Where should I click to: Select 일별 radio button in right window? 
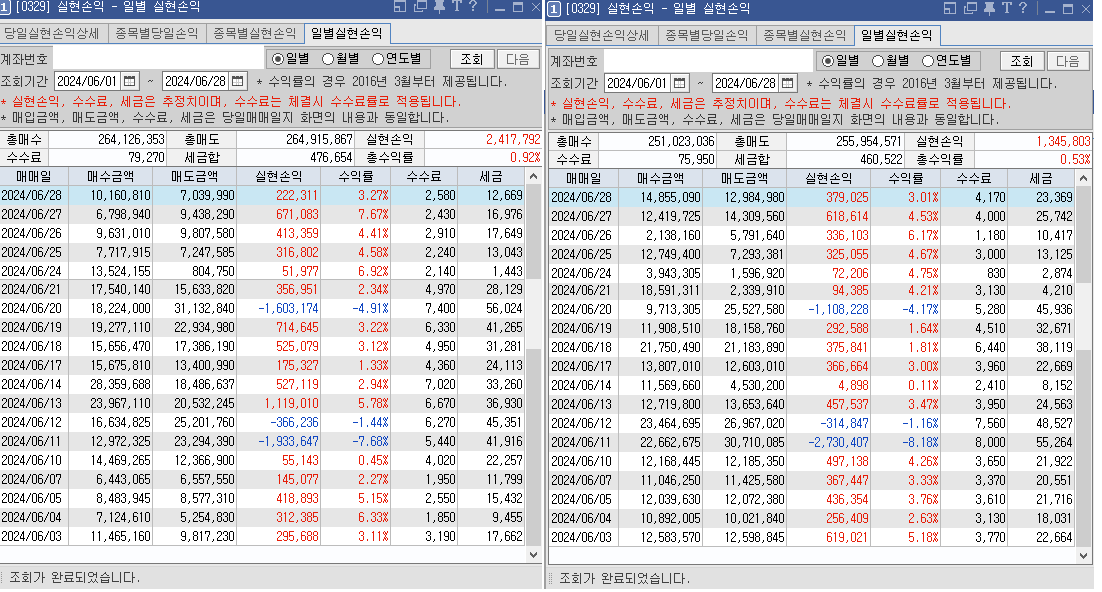[828, 61]
